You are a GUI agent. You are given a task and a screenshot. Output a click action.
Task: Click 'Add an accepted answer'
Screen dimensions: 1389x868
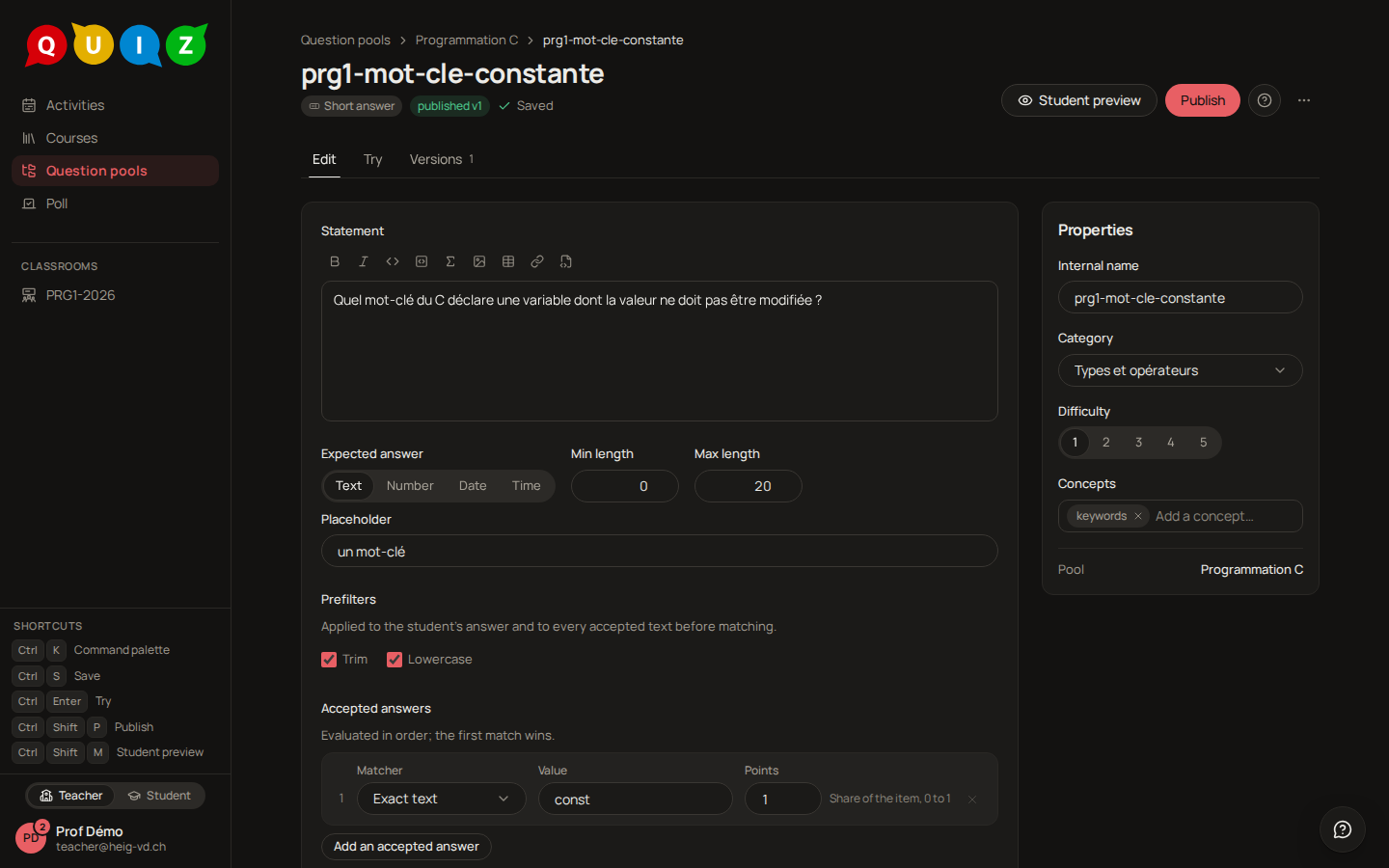click(x=406, y=847)
